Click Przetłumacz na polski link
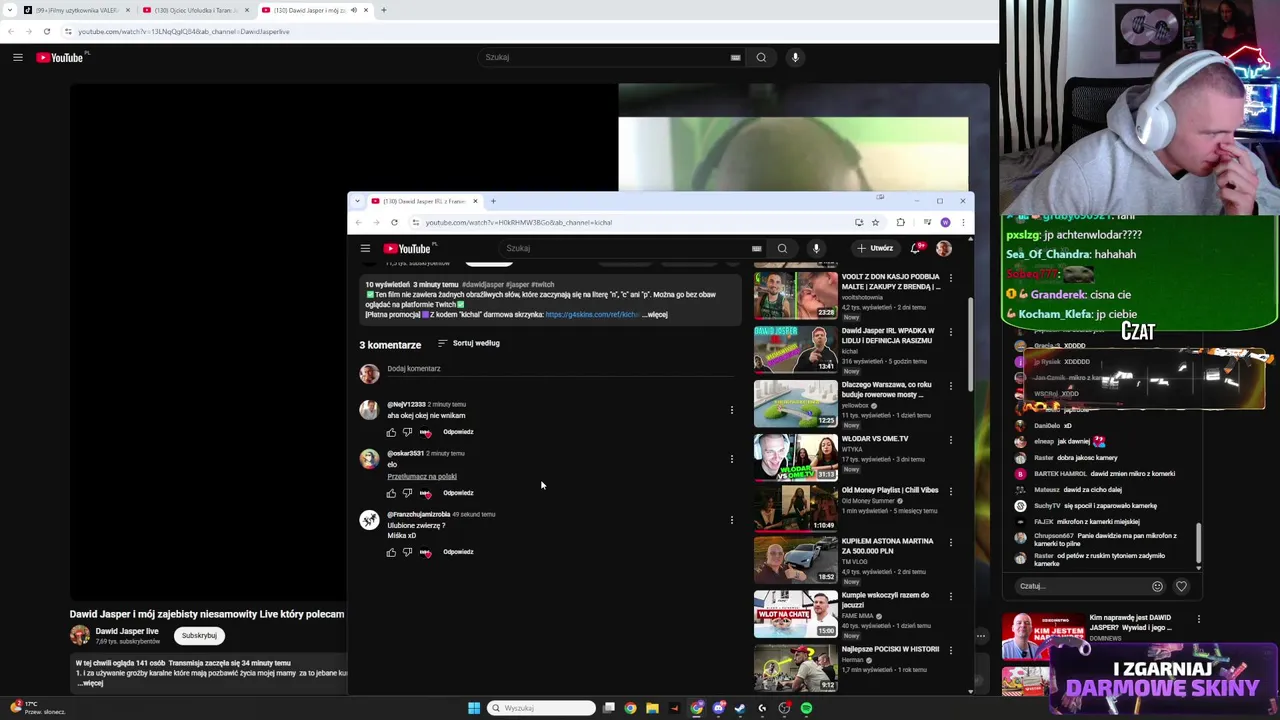This screenshot has height=720, width=1280. tap(422, 477)
